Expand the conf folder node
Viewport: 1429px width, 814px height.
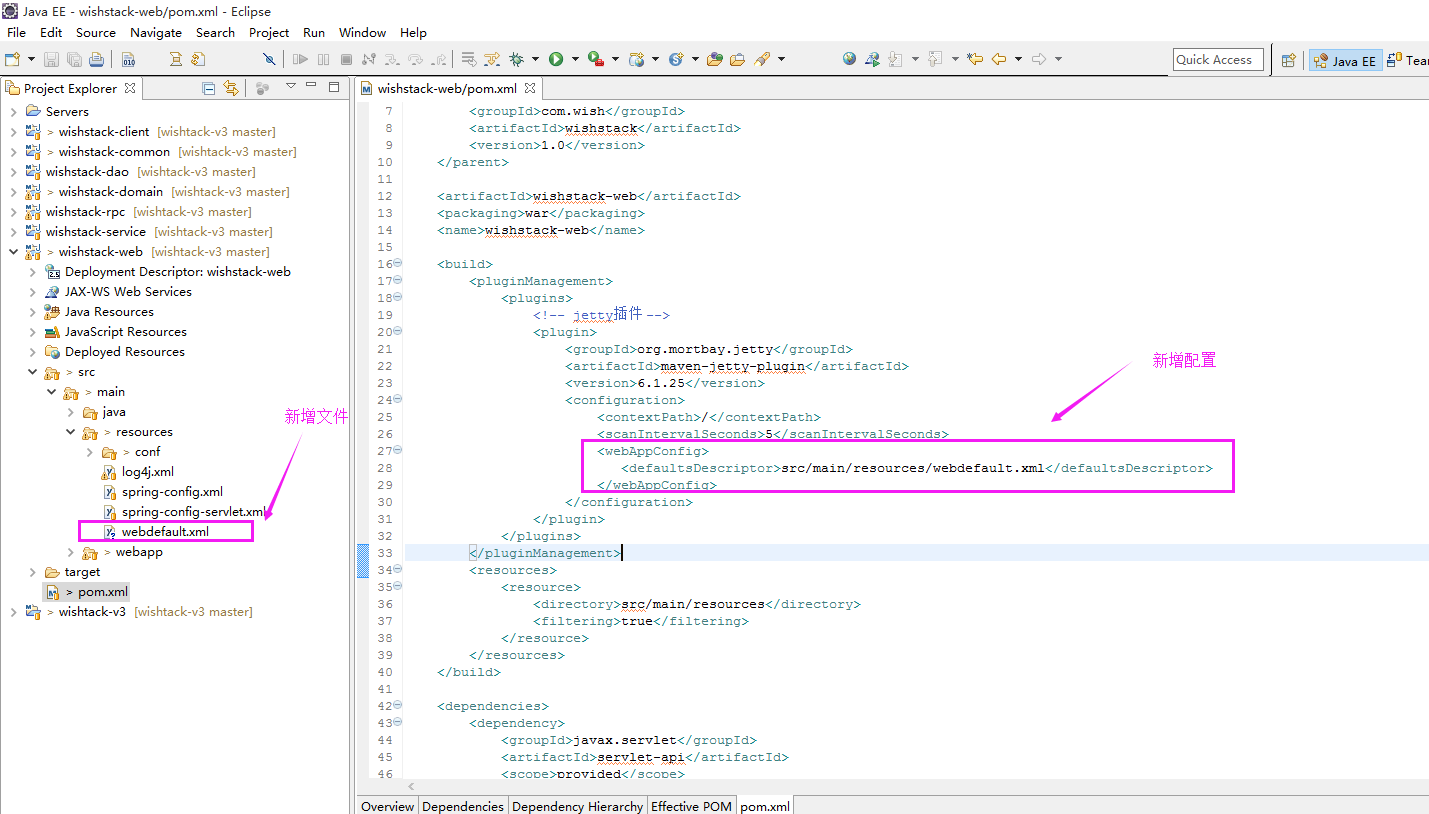(91, 451)
